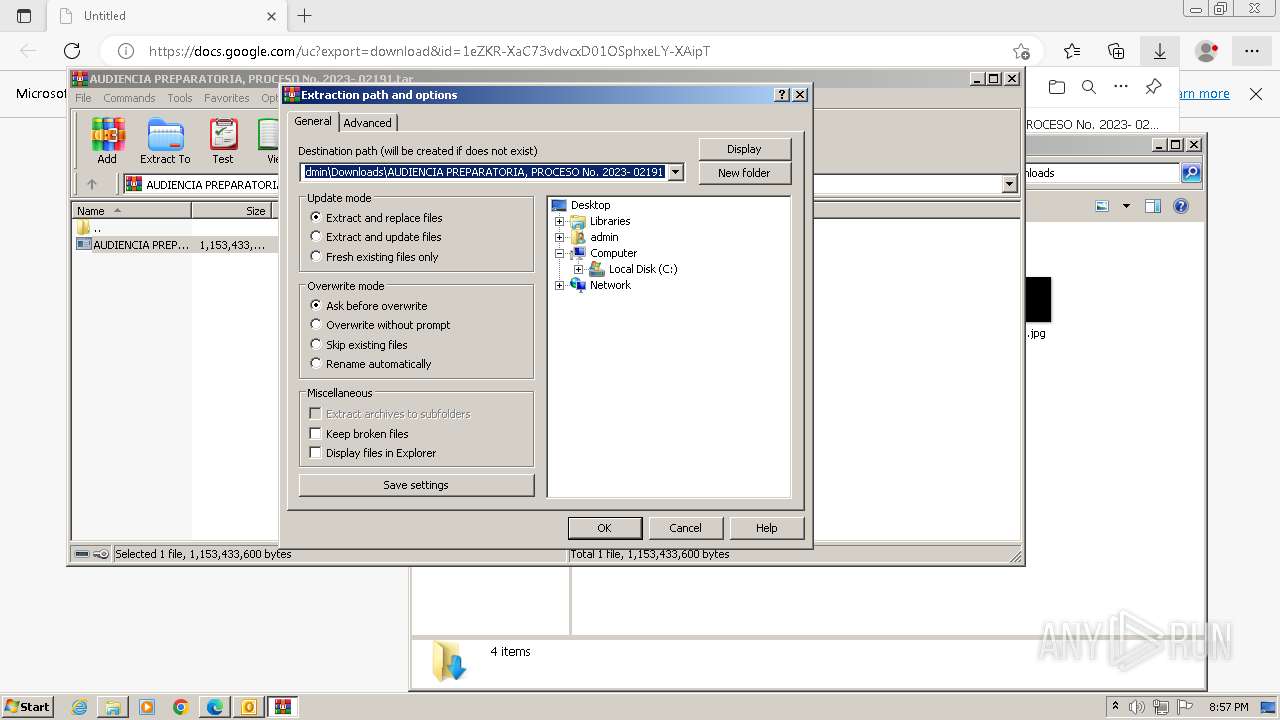Screen dimensions: 1280x720
Task: Refresh the Edge browser page
Action: tap(72, 51)
